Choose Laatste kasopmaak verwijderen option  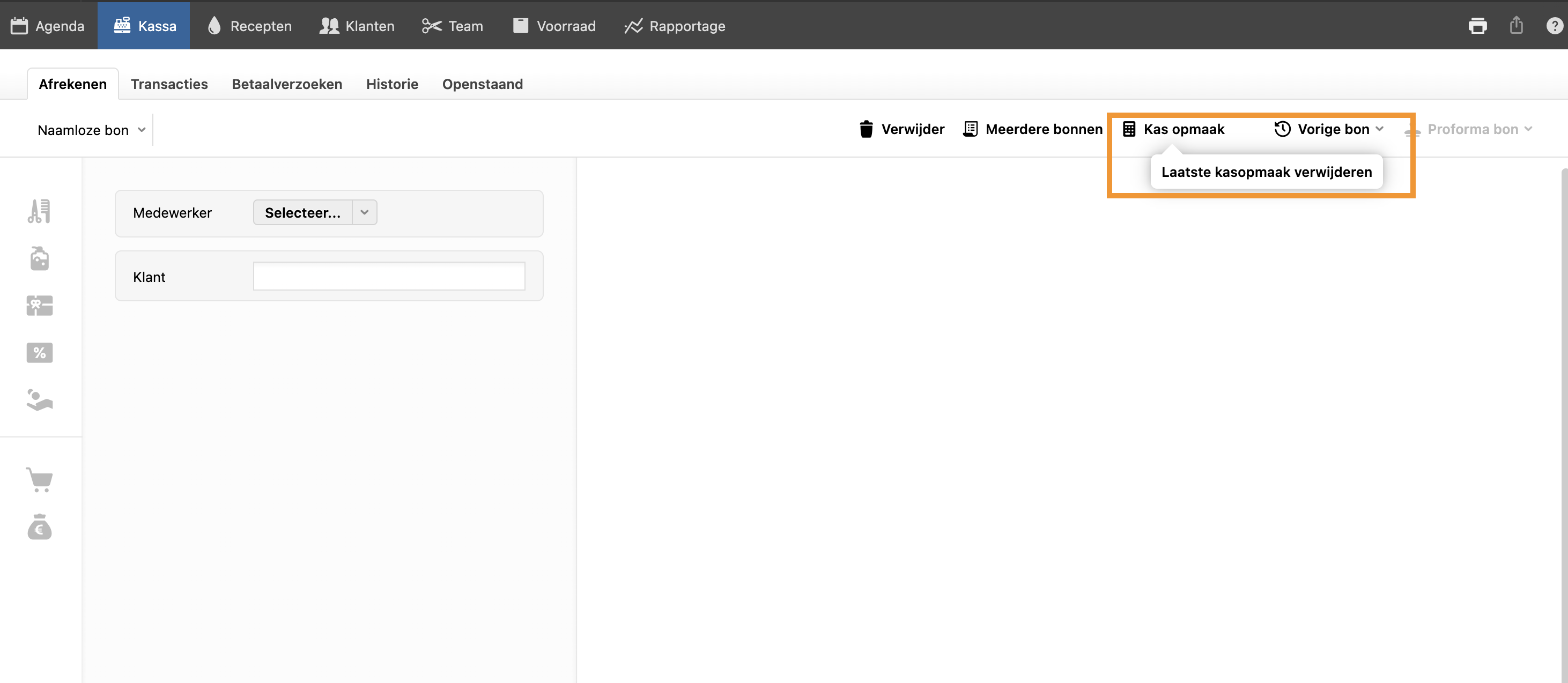pyautogui.click(x=1266, y=172)
